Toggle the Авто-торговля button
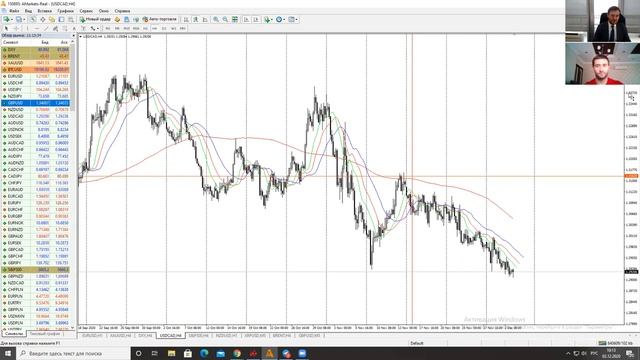640x360 pixels. tap(160, 19)
